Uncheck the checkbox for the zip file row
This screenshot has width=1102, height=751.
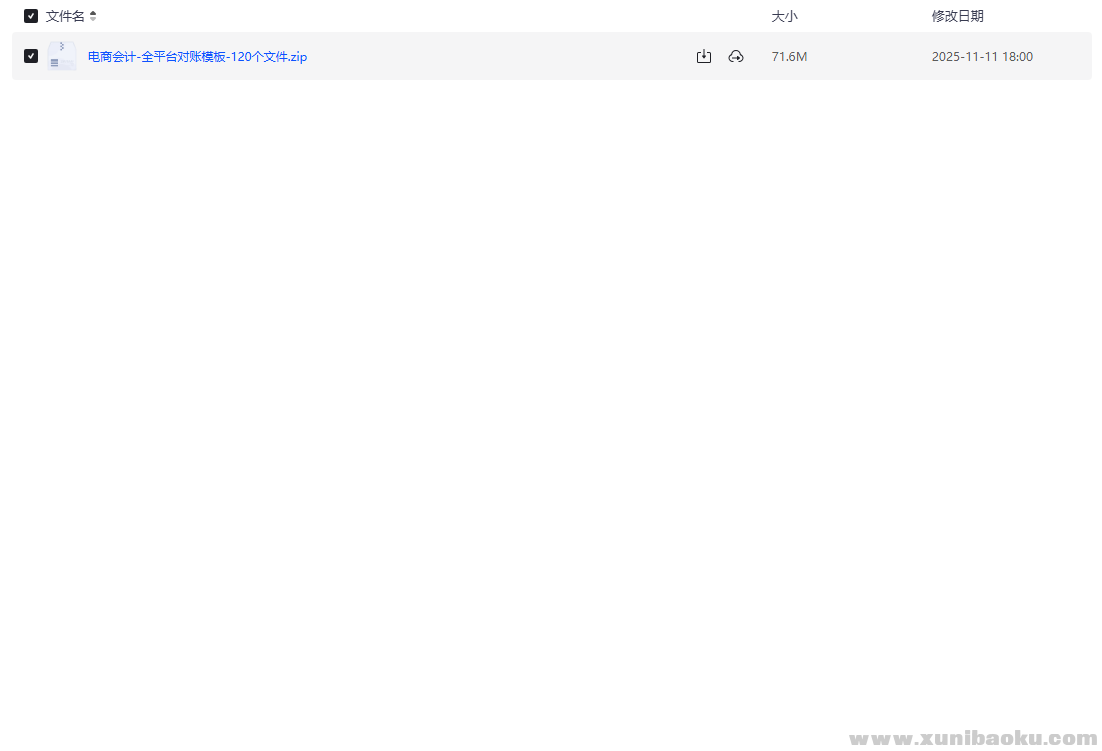pos(30,55)
